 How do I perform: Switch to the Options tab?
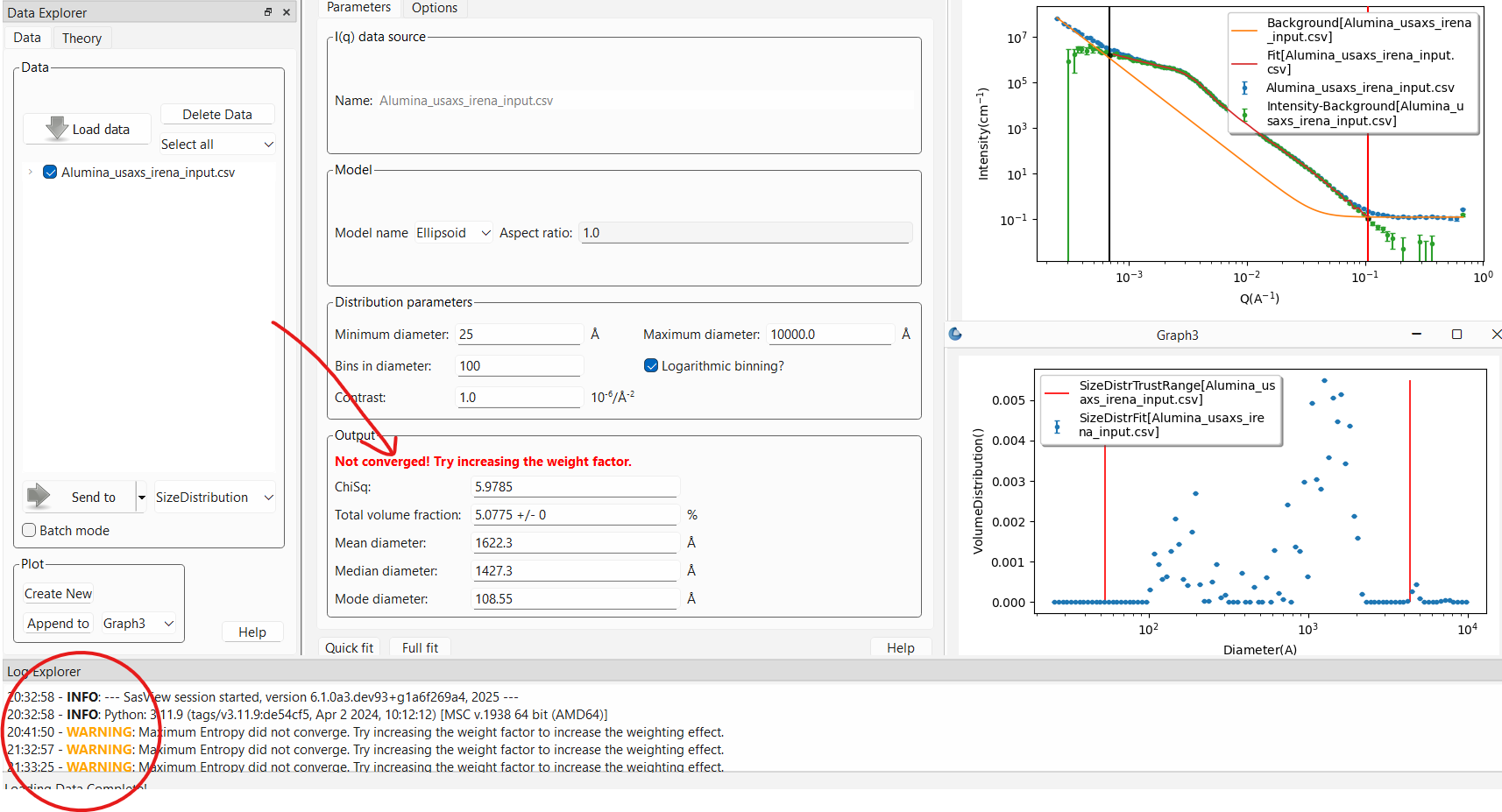[x=434, y=8]
